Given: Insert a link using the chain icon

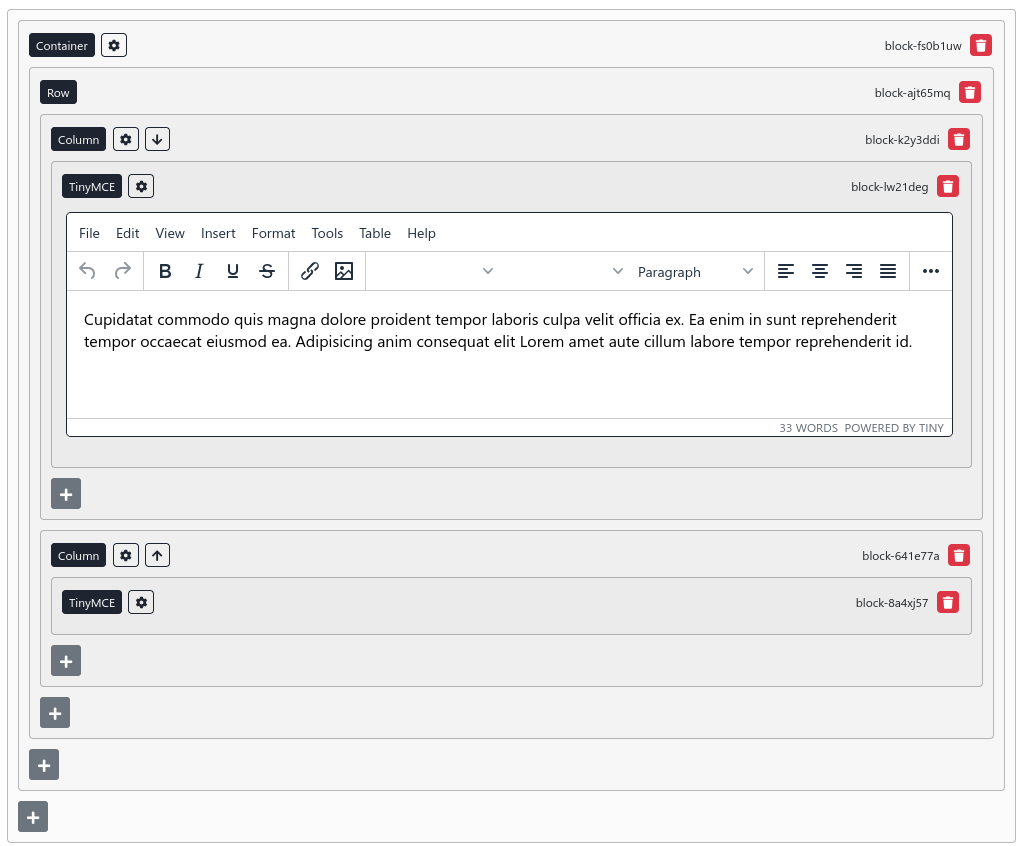Looking at the screenshot, I should [x=310, y=271].
